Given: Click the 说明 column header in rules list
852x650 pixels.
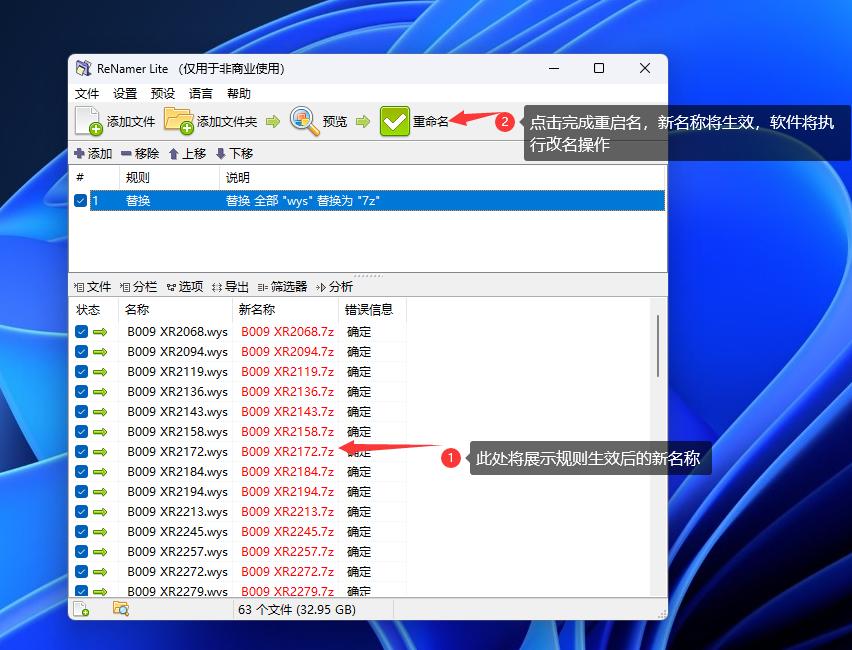Looking at the screenshot, I should tap(442, 178).
